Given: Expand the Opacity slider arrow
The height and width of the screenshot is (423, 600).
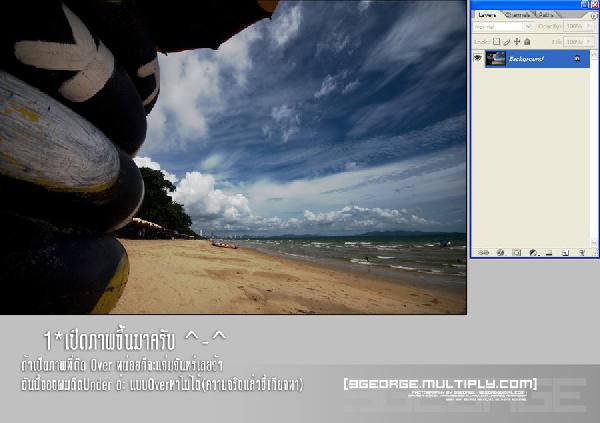Looking at the screenshot, I should click(x=590, y=26).
